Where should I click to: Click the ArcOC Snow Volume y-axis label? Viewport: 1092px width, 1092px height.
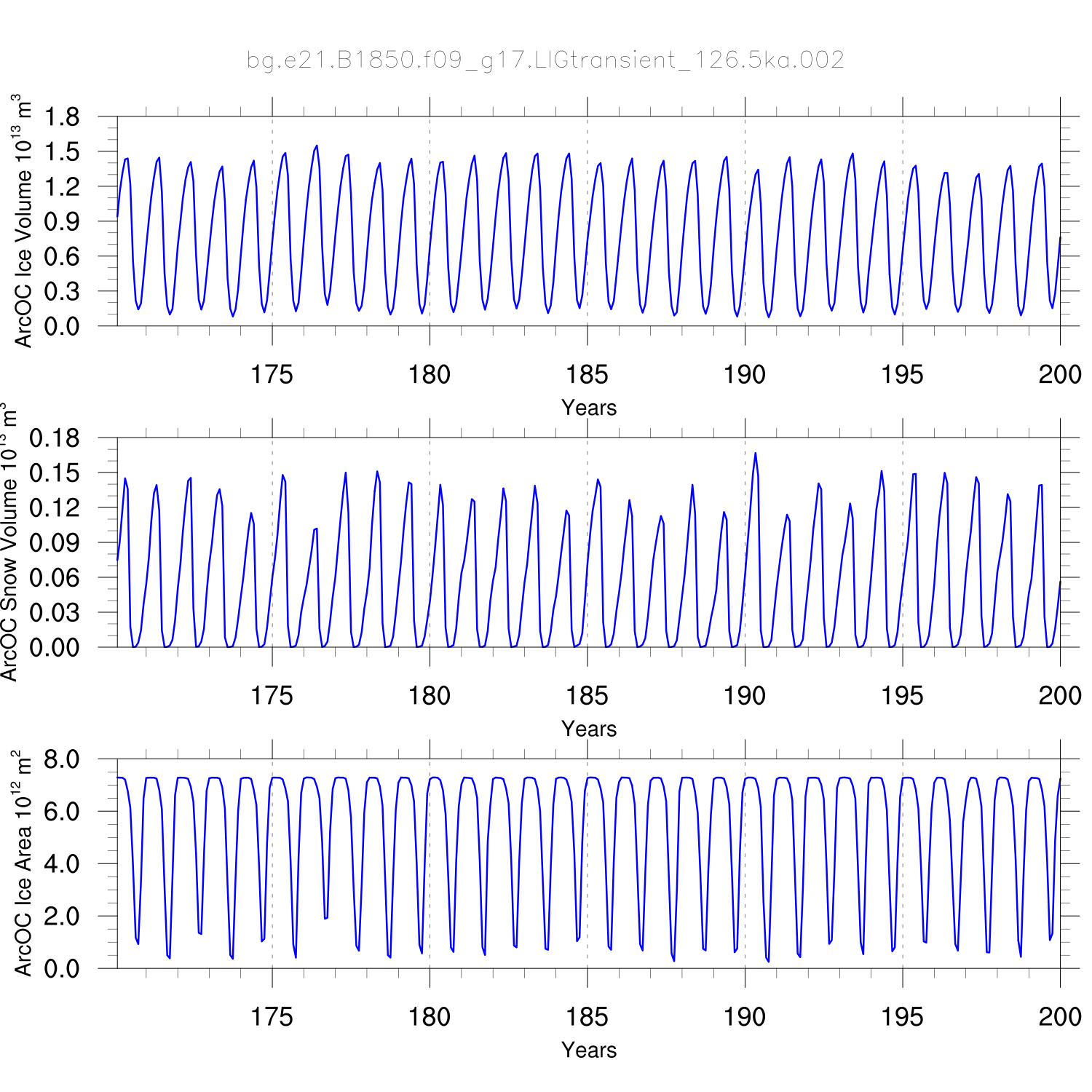(x=9, y=543)
